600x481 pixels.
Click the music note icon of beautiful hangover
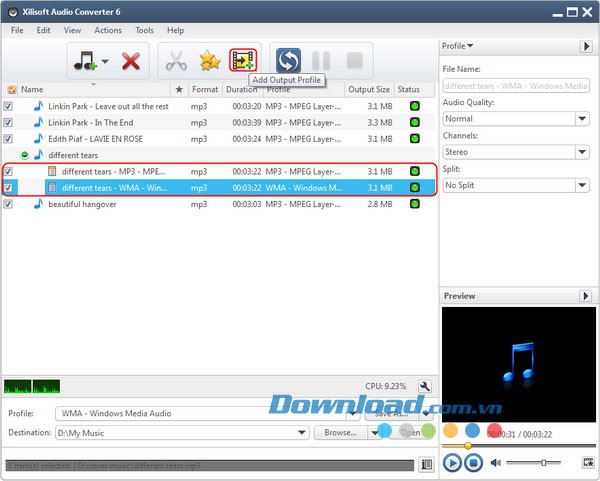pos(38,204)
